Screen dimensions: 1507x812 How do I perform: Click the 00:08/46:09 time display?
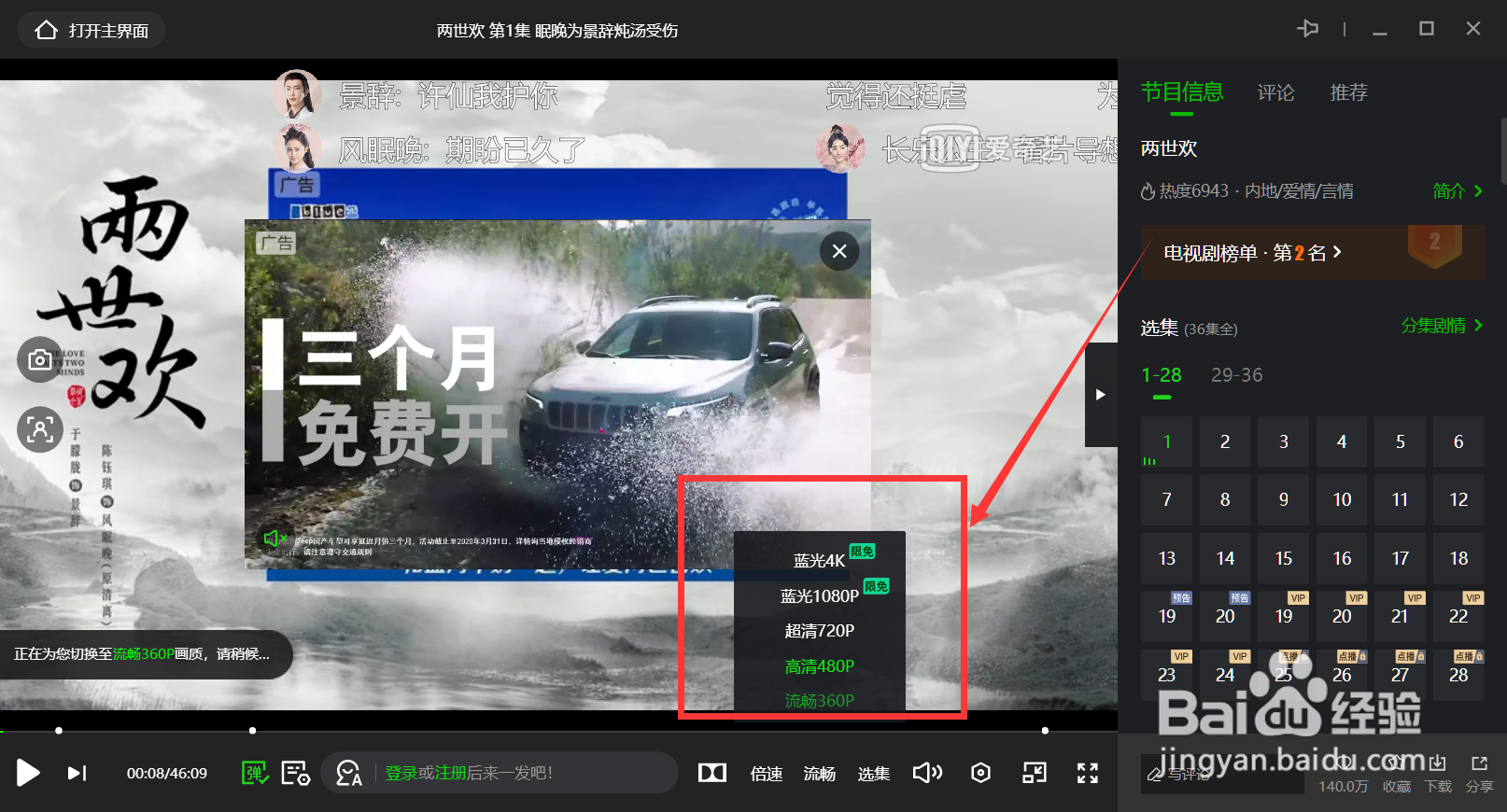(167, 774)
